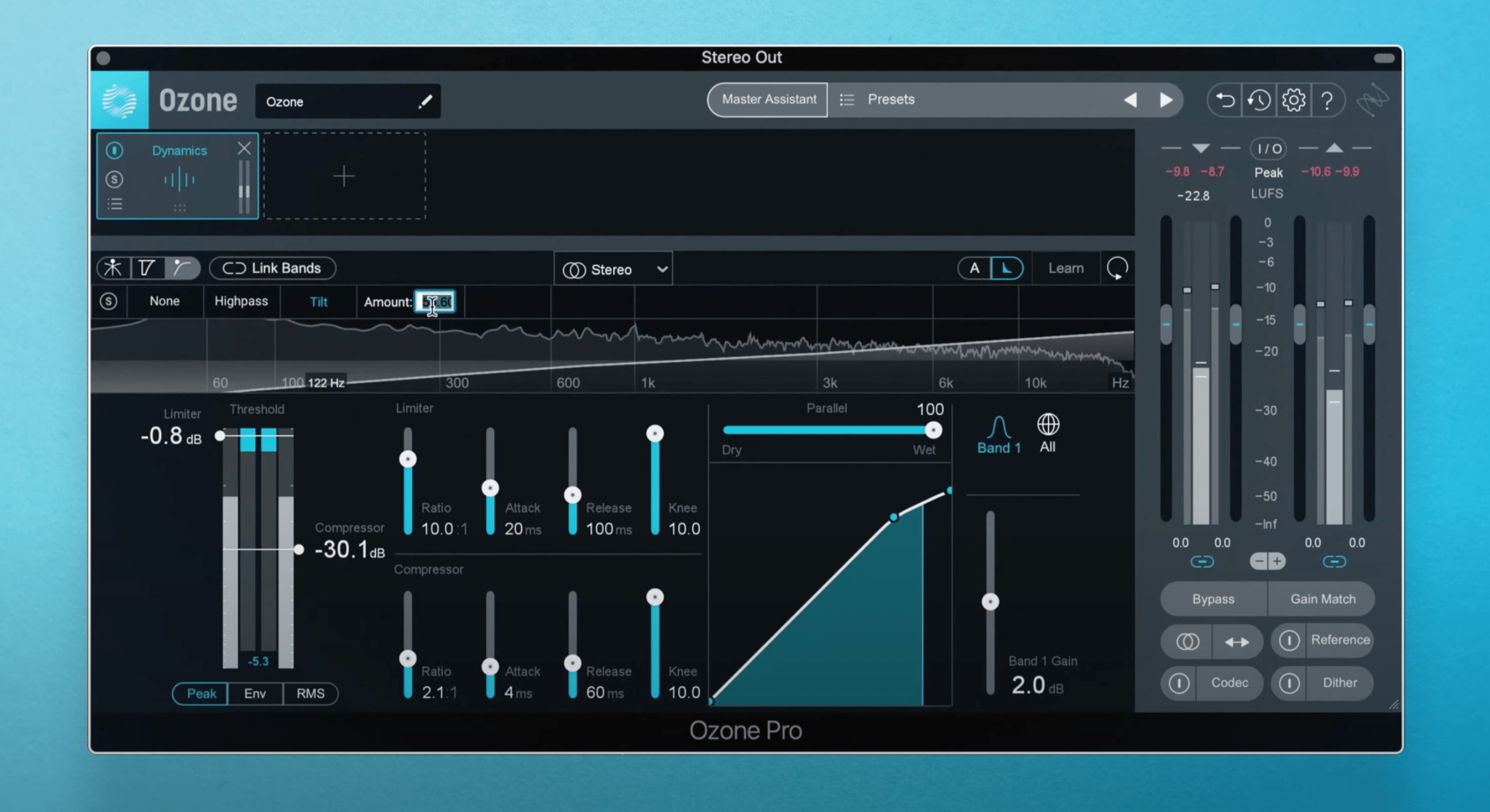Click the Gain Match button
The width and height of the screenshot is (1490, 812).
click(1322, 599)
